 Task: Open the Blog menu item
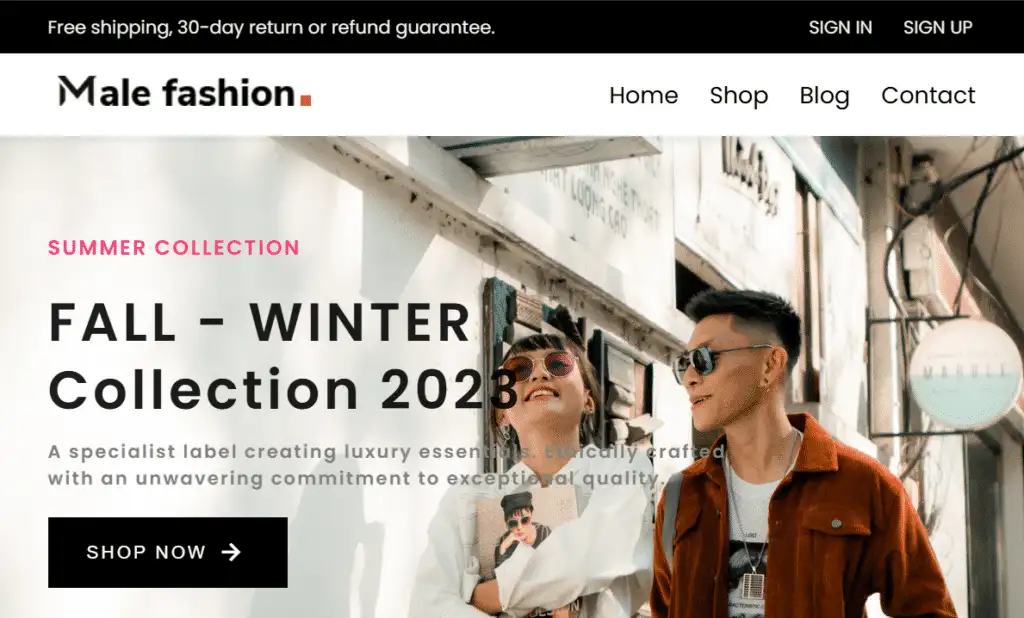pyautogui.click(x=824, y=95)
